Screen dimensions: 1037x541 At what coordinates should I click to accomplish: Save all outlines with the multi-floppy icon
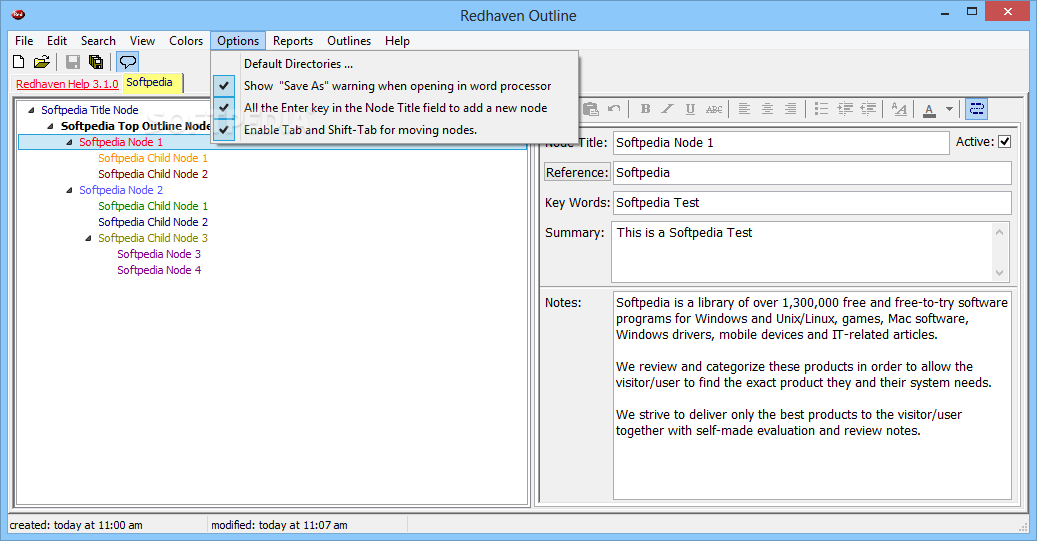click(x=96, y=62)
